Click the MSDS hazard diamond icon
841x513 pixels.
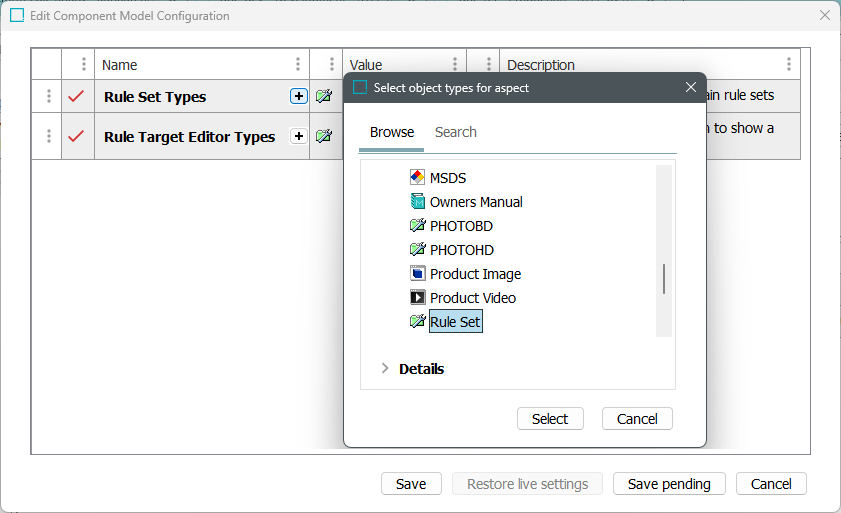pos(418,177)
